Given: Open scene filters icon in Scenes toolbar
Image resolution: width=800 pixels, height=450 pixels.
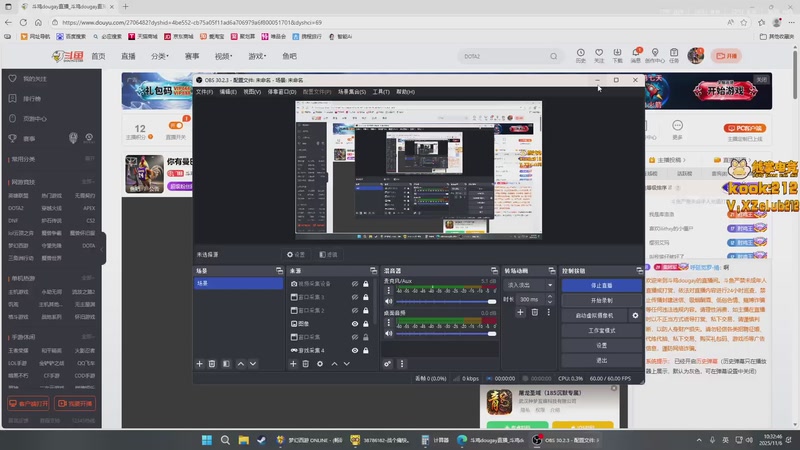Looking at the screenshot, I should pyautogui.click(x=226, y=364).
